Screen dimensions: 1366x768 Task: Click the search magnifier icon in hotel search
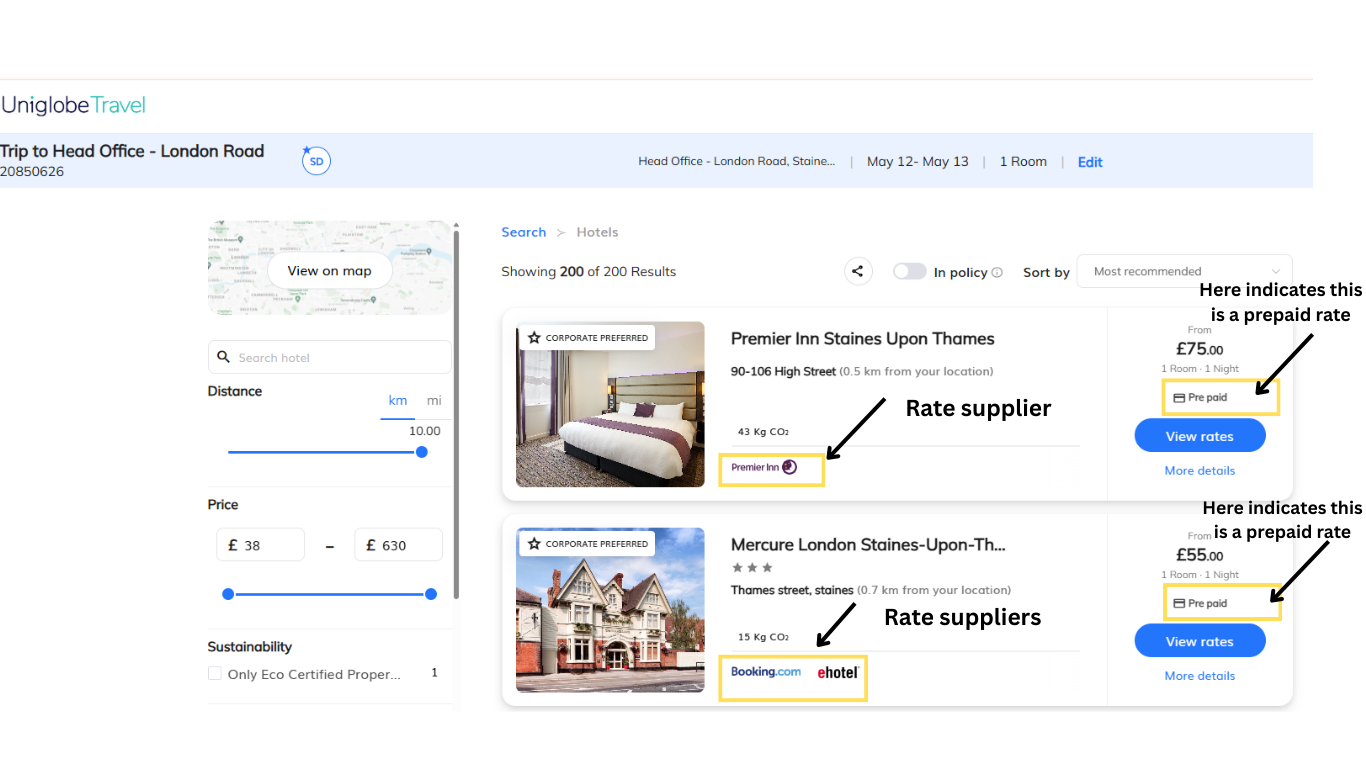click(x=224, y=357)
